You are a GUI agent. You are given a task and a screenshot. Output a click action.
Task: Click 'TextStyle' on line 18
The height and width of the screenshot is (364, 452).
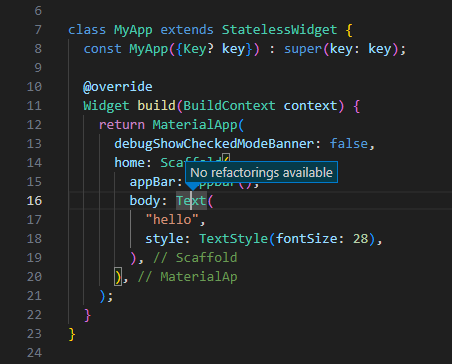(x=233, y=239)
